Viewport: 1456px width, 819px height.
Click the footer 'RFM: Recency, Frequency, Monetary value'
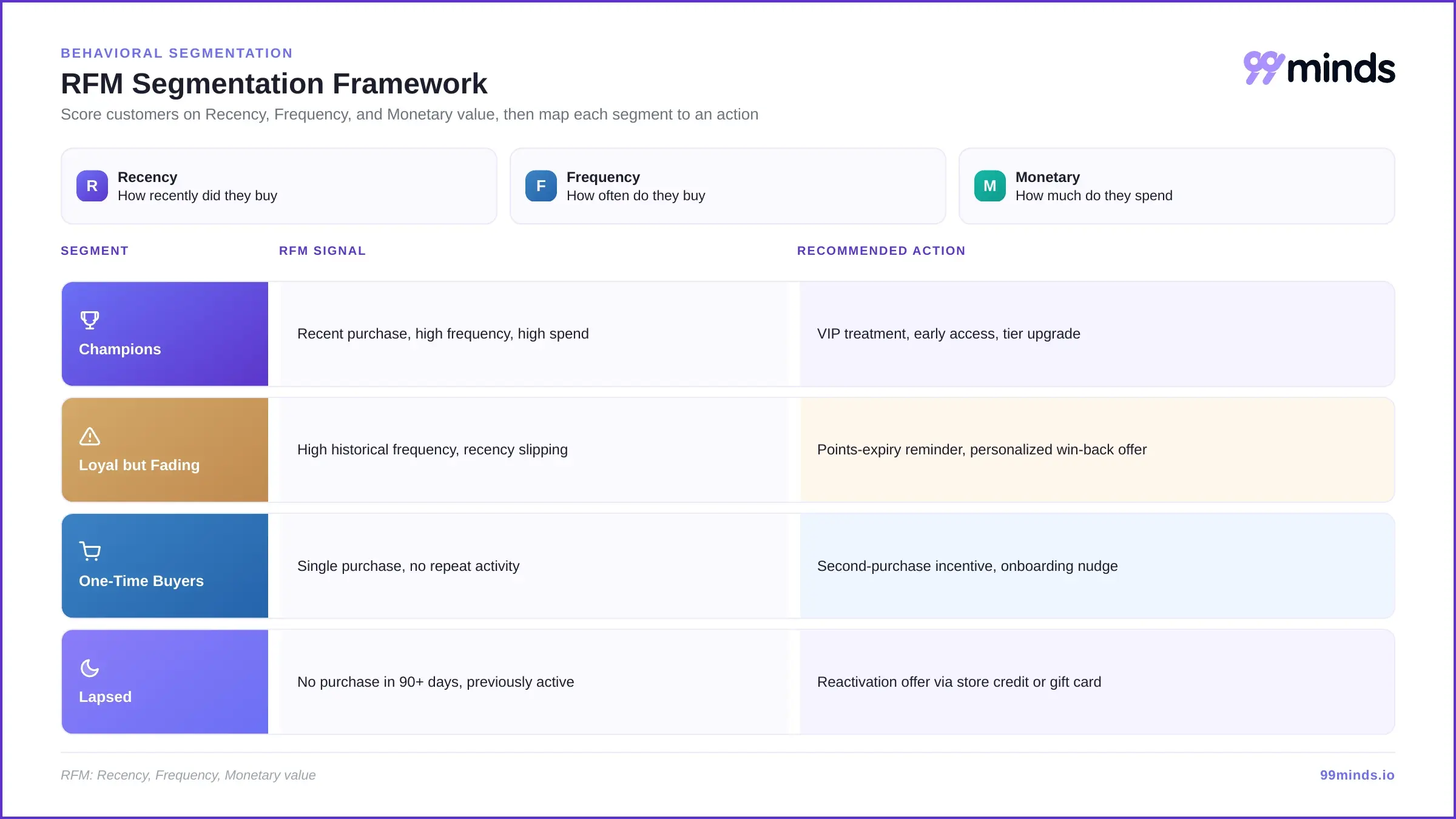point(188,775)
